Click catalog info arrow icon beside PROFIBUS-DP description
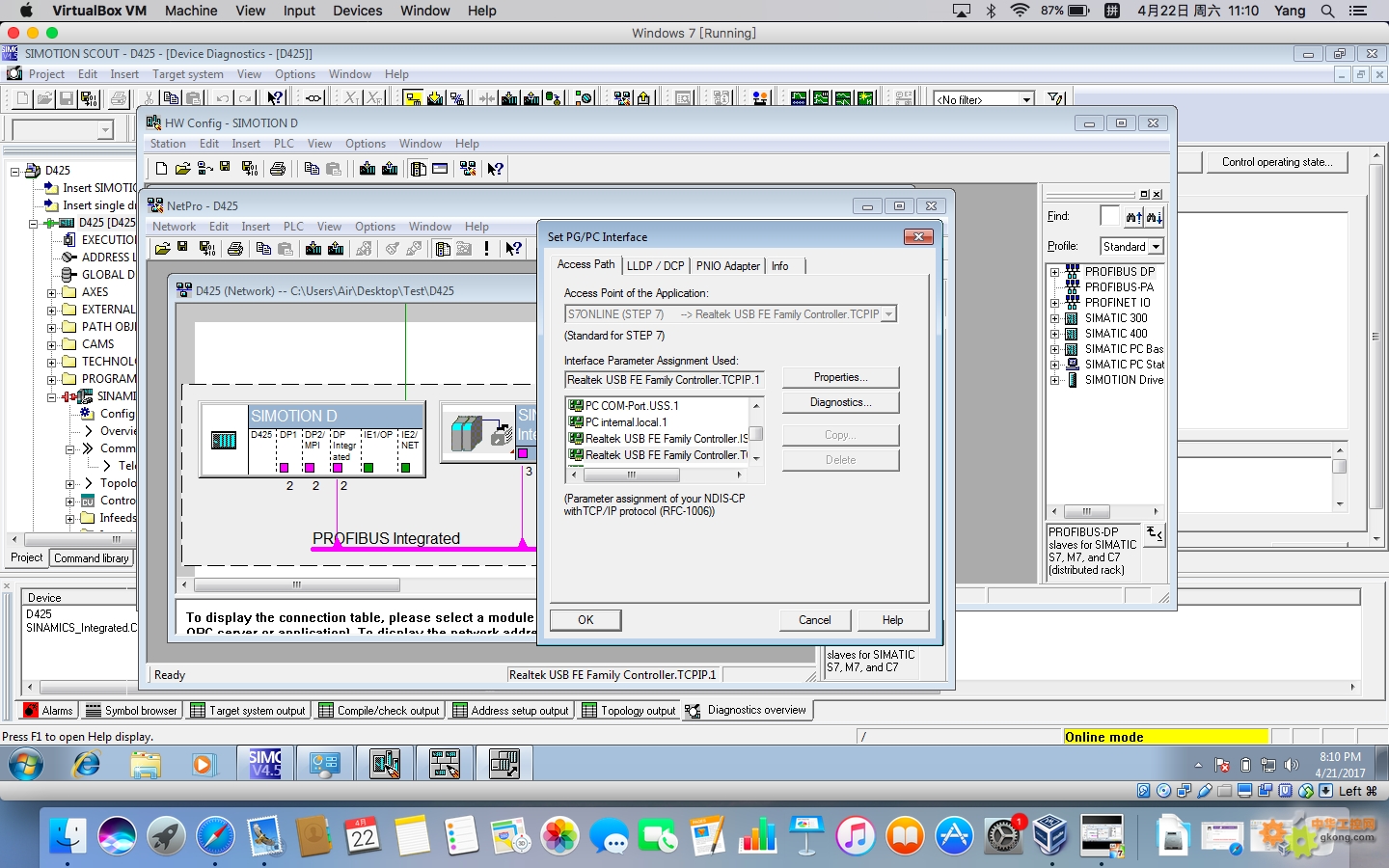The width and height of the screenshot is (1389, 868). pos(1155,533)
